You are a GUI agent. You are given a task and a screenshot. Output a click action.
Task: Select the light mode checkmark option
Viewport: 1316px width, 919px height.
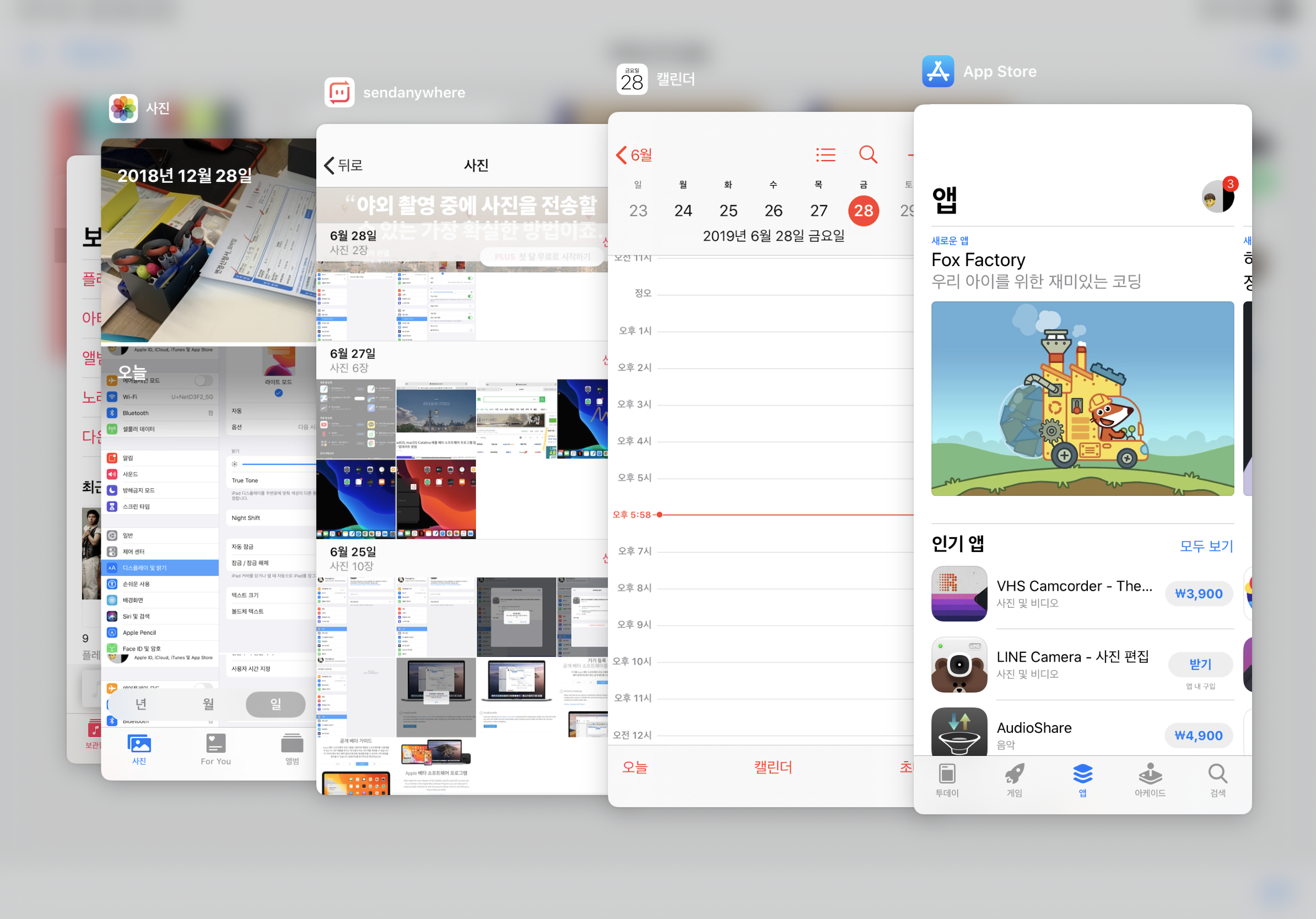tap(278, 393)
